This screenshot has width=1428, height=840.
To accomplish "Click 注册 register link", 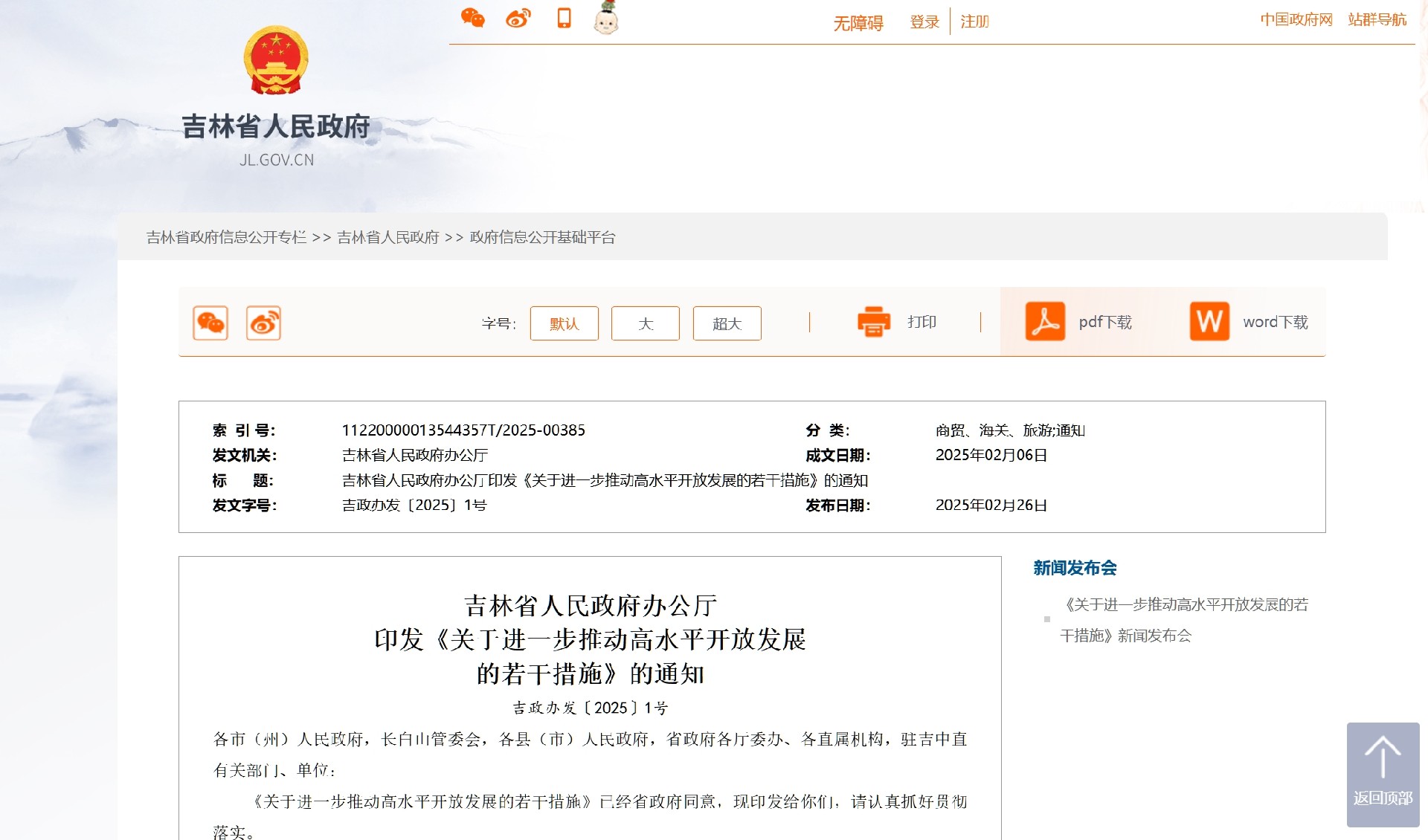I will pos(974,22).
